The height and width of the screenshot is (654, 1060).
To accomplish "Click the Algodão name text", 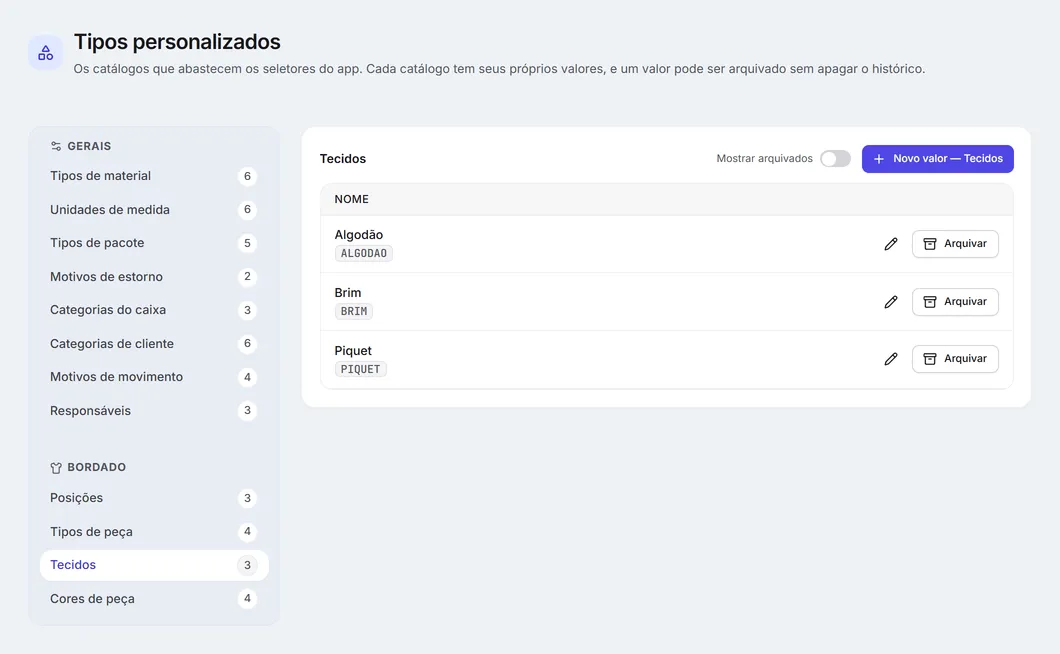I will [x=358, y=235].
